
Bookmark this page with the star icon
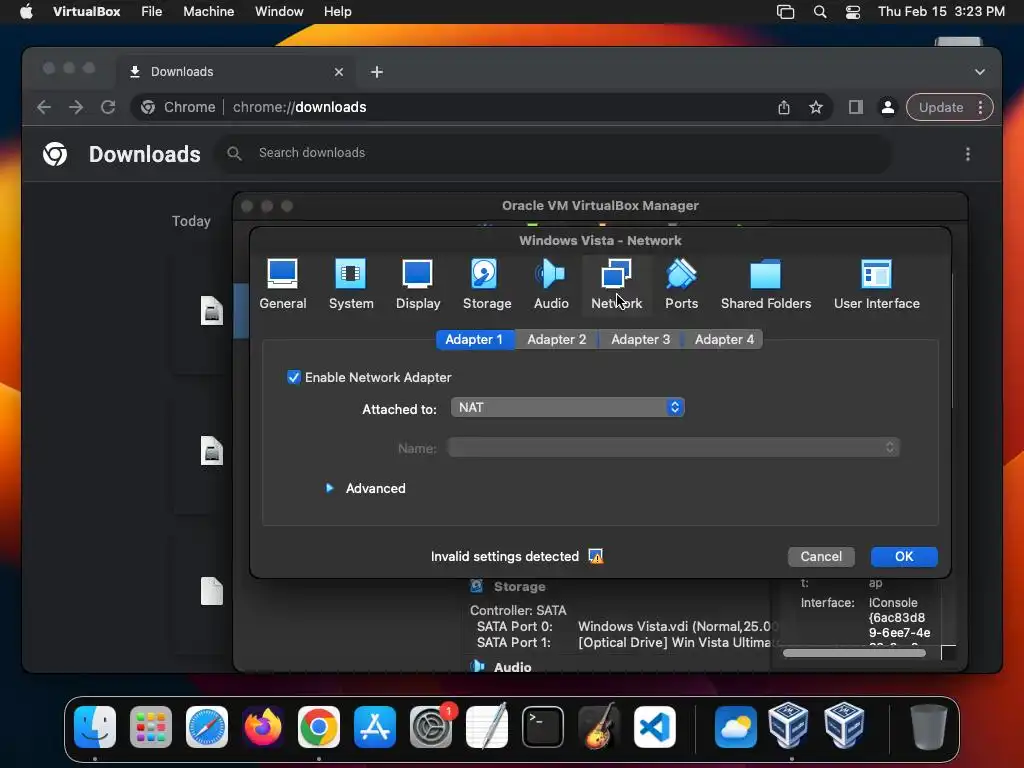pyautogui.click(x=816, y=107)
